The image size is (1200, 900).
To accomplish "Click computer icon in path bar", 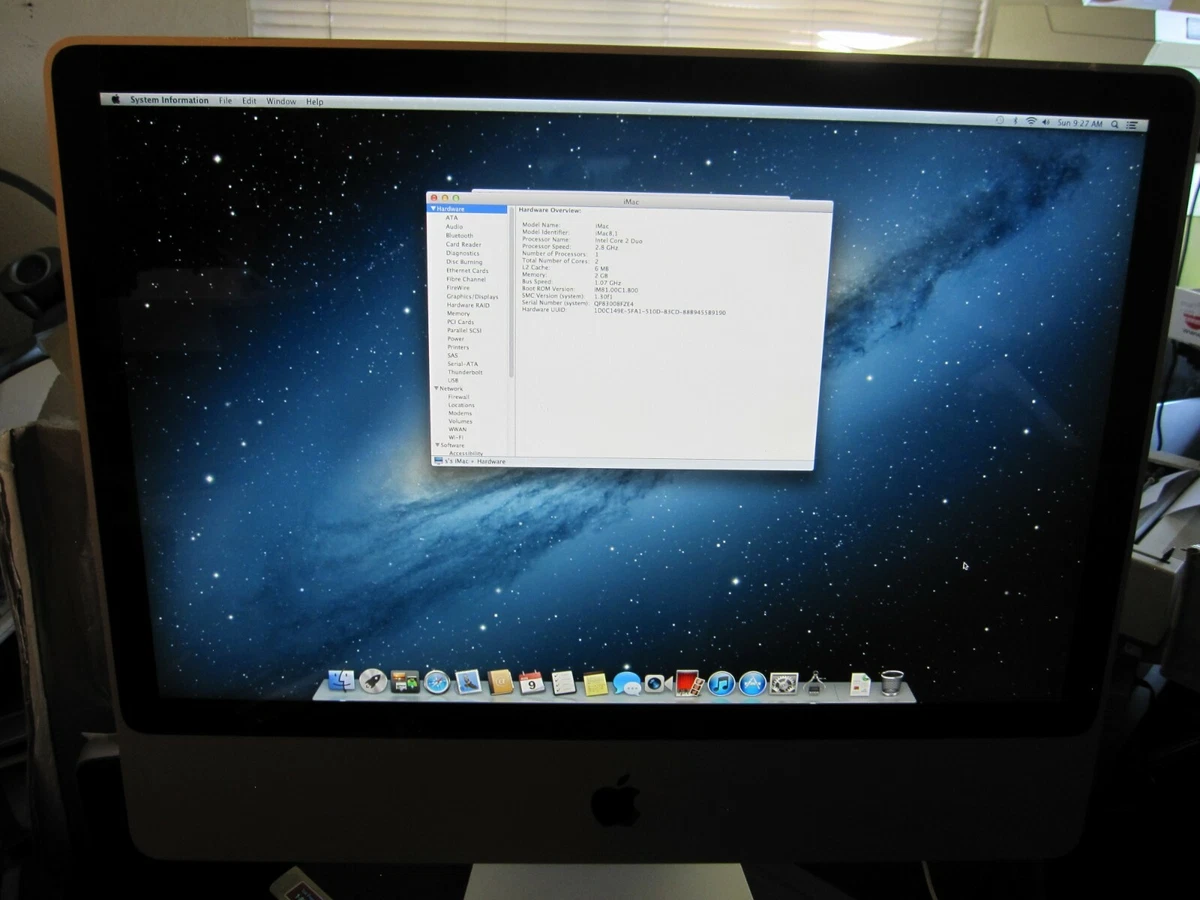I will click(x=438, y=461).
